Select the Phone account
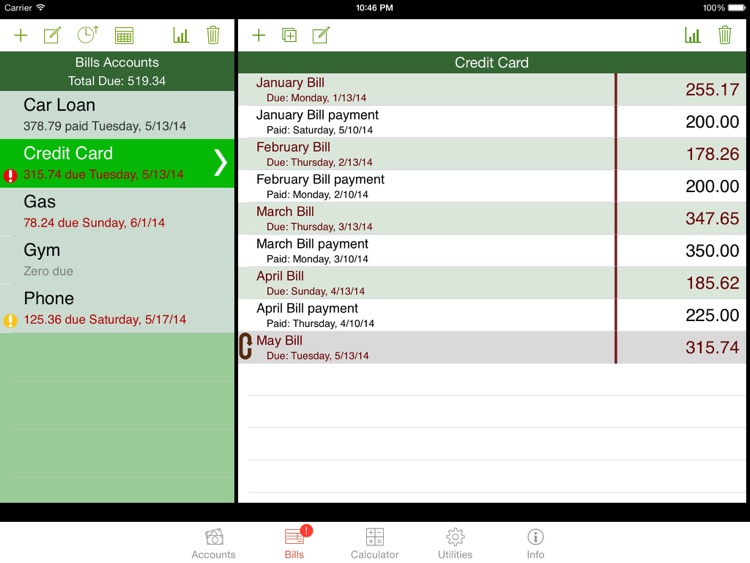 [x=117, y=309]
